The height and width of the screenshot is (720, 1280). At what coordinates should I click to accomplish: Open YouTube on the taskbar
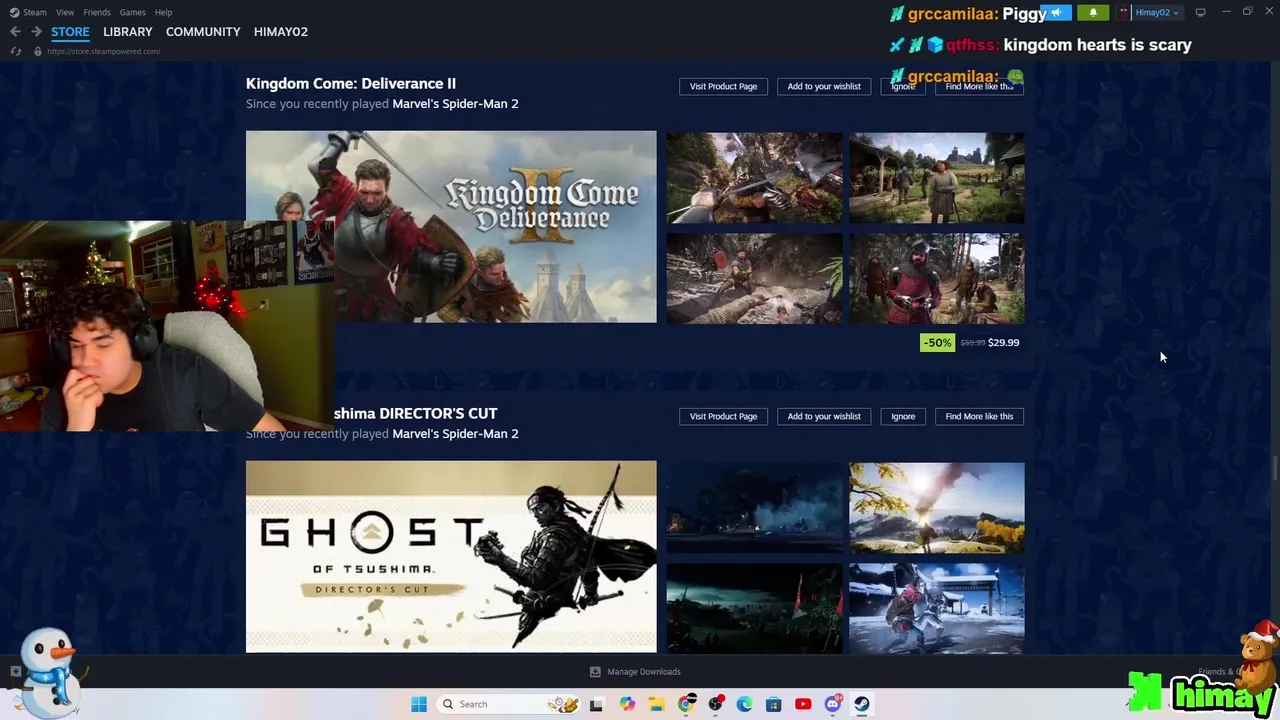(803, 704)
